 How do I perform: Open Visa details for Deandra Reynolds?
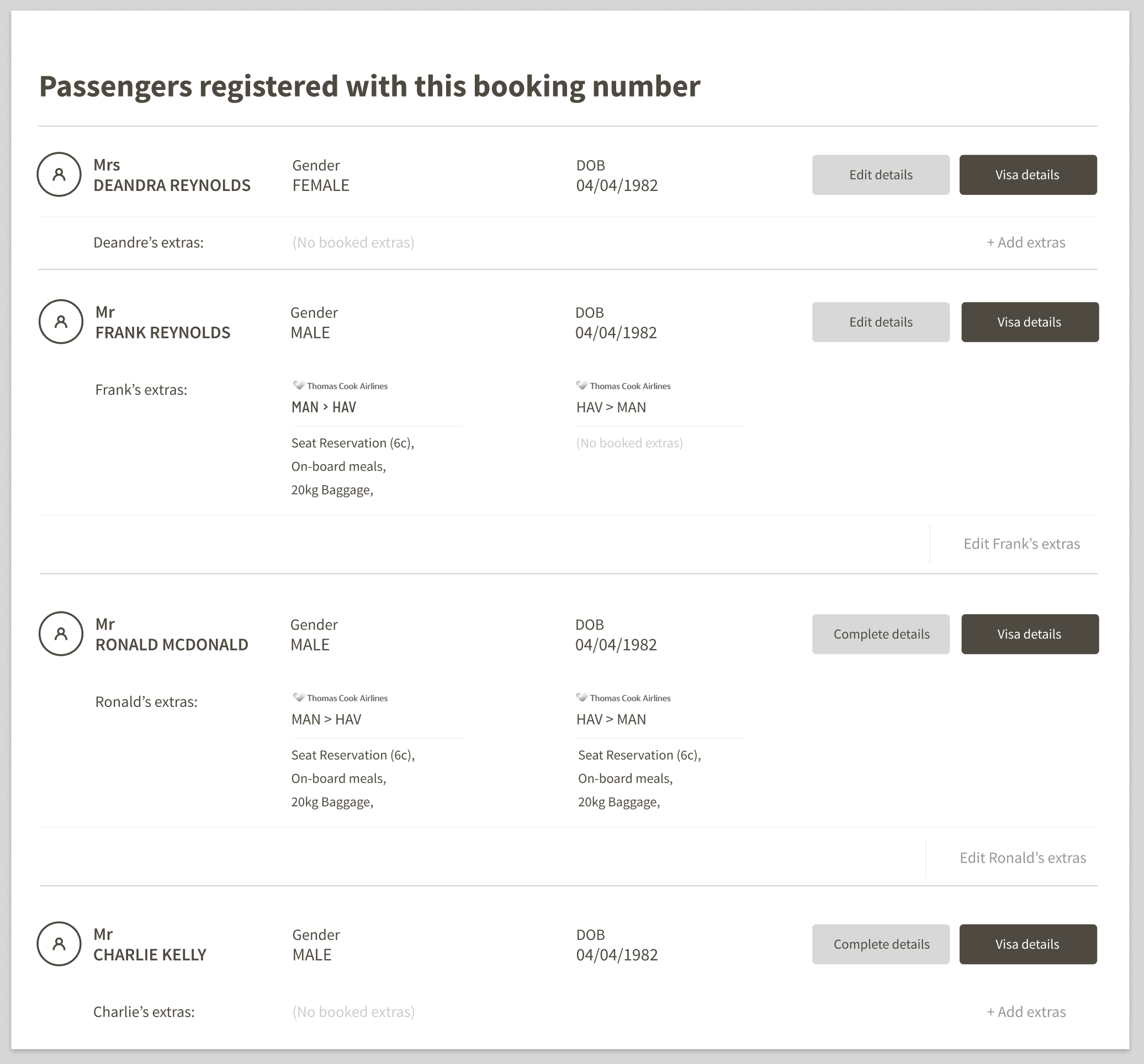click(x=1028, y=175)
